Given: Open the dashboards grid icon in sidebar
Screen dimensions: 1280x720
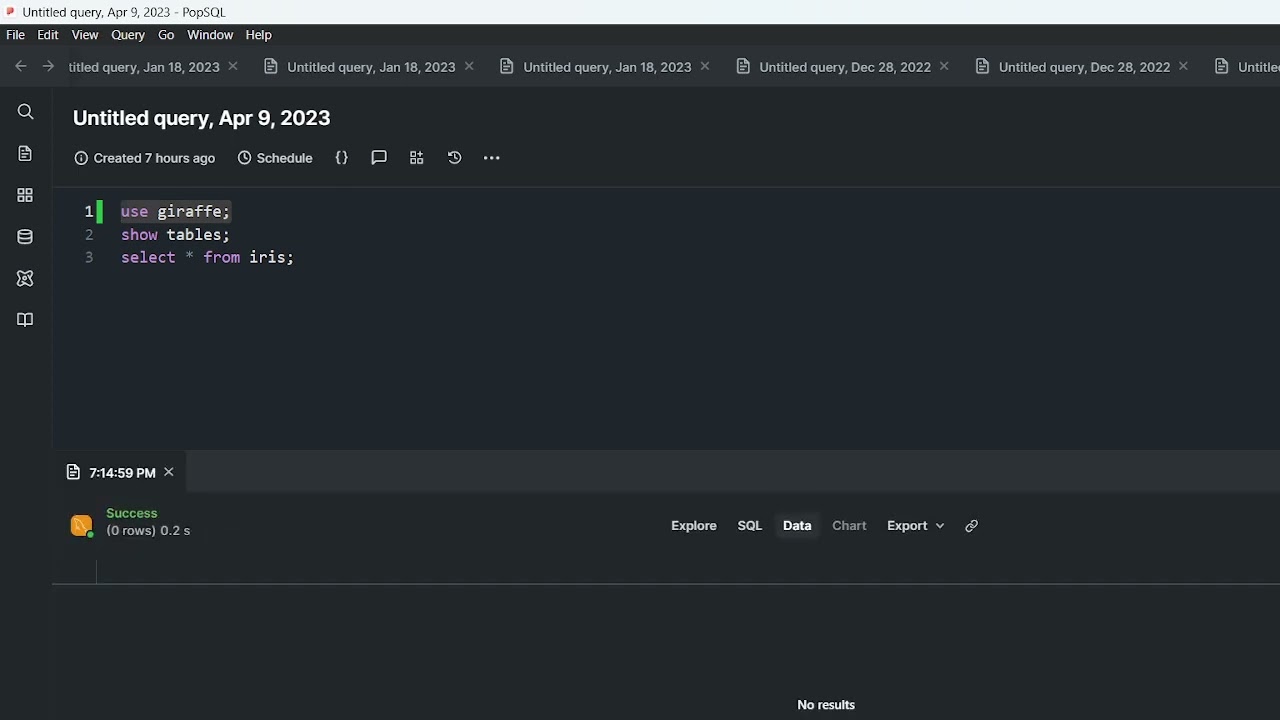Looking at the screenshot, I should coord(26,195).
